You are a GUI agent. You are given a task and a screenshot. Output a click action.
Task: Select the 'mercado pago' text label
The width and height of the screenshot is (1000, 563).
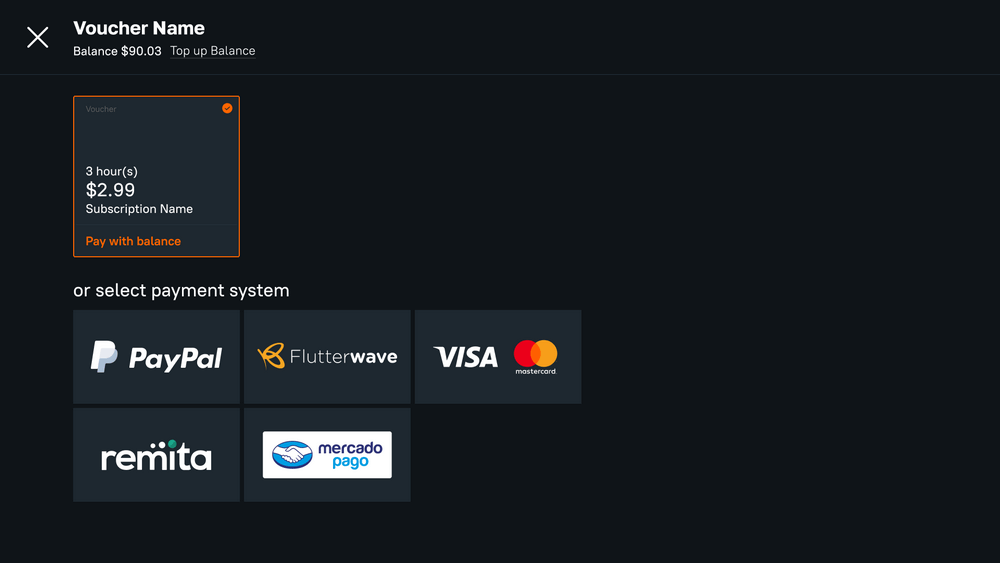[350, 455]
